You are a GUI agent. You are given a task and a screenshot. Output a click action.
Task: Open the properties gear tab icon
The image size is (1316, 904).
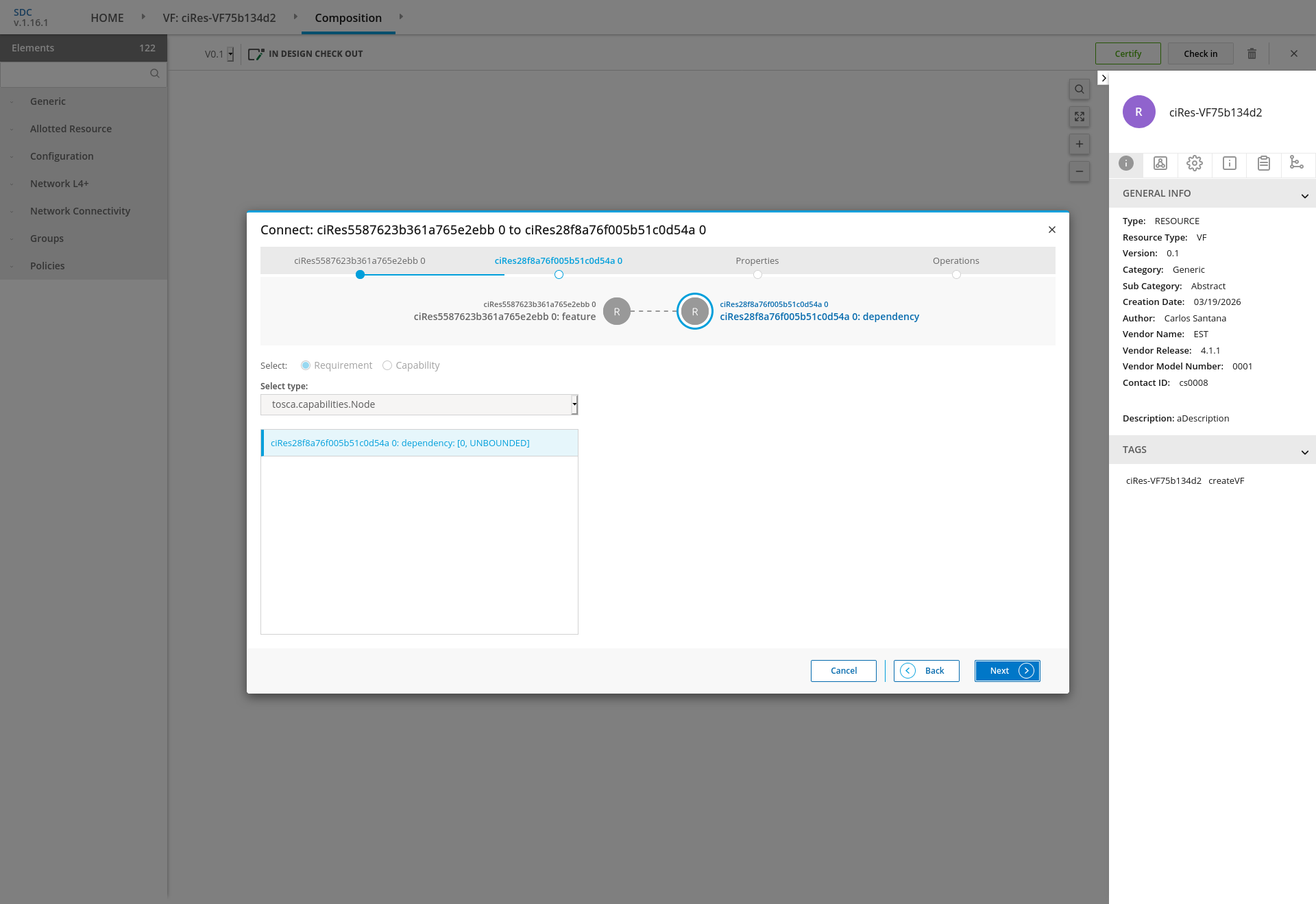click(1195, 163)
